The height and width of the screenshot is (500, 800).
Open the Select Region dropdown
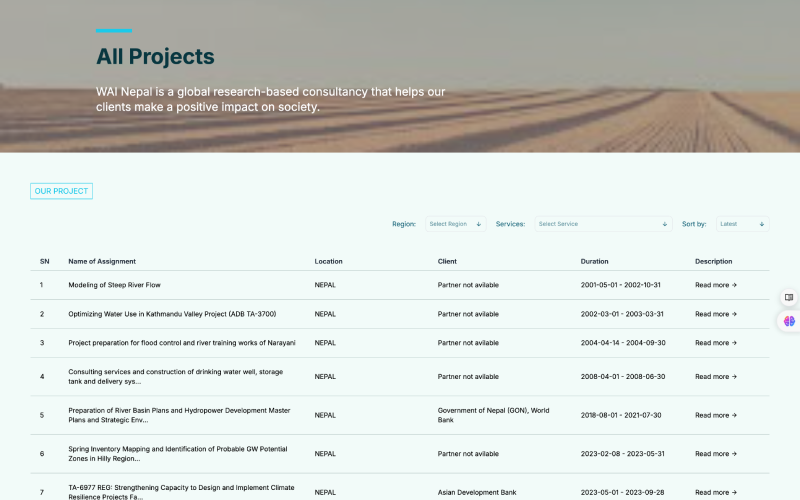tap(455, 224)
